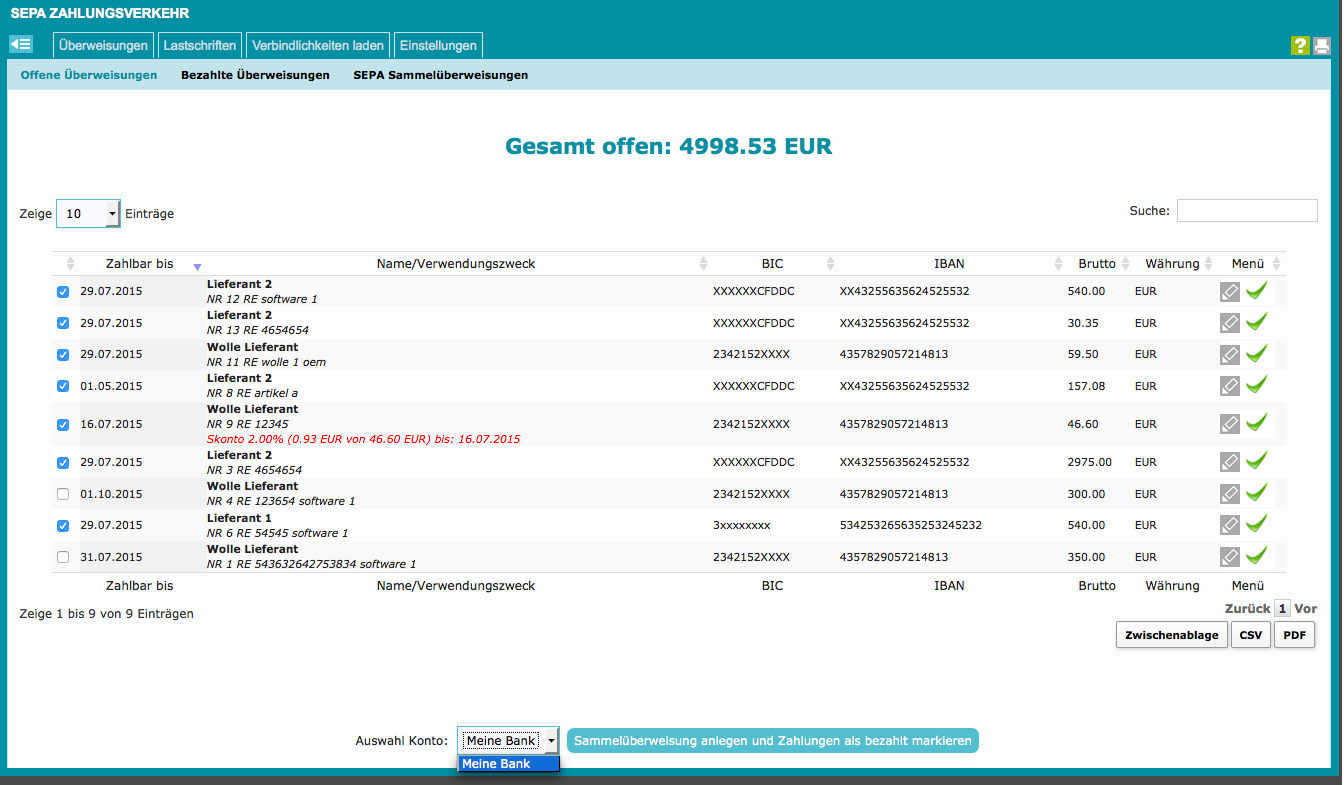Choose Meine Bank from dropdown list
Screen dimensions: 1344x785
click(508, 764)
